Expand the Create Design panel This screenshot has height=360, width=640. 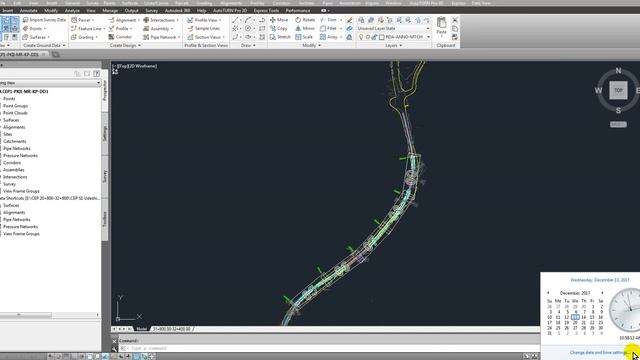[x=125, y=45]
